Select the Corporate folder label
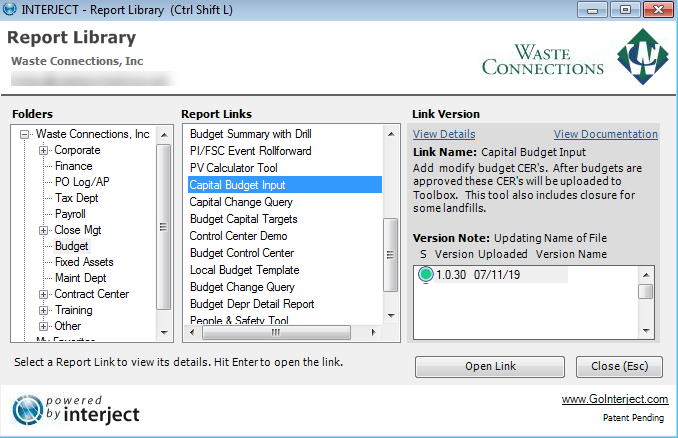 (x=77, y=150)
